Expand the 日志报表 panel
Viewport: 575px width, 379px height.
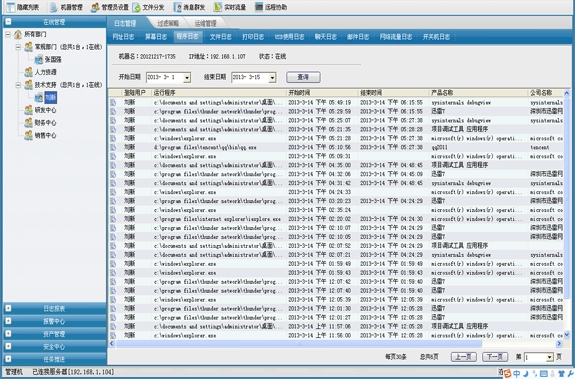(8, 308)
